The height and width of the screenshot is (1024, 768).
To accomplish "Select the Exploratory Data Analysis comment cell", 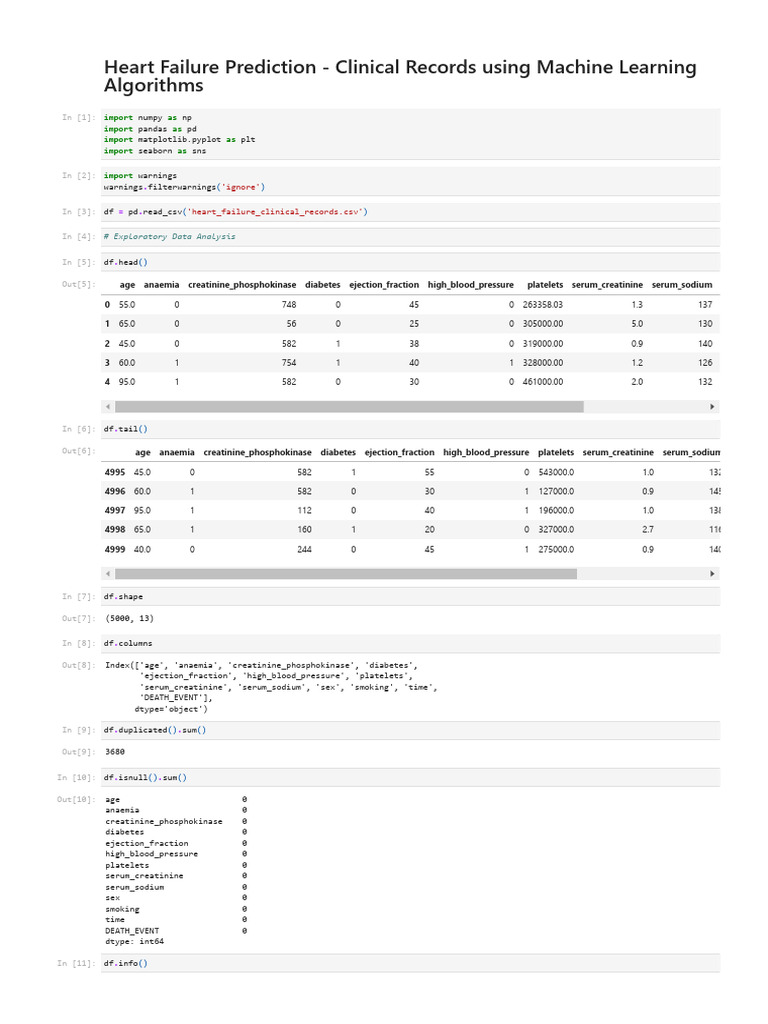I will tap(411, 237).
